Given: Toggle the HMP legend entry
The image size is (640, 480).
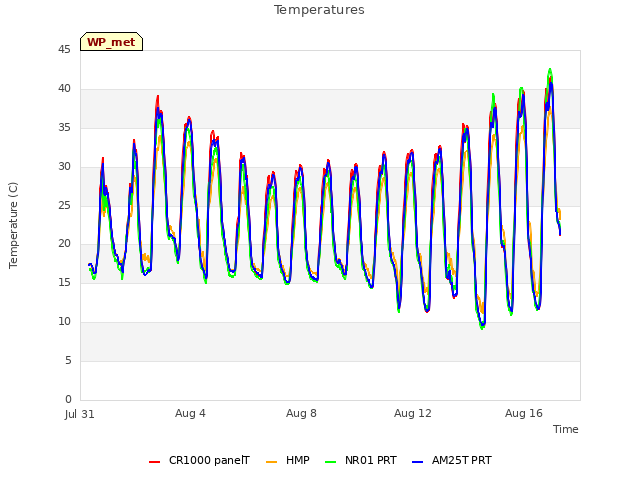Looking at the screenshot, I should tap(288, 460).
